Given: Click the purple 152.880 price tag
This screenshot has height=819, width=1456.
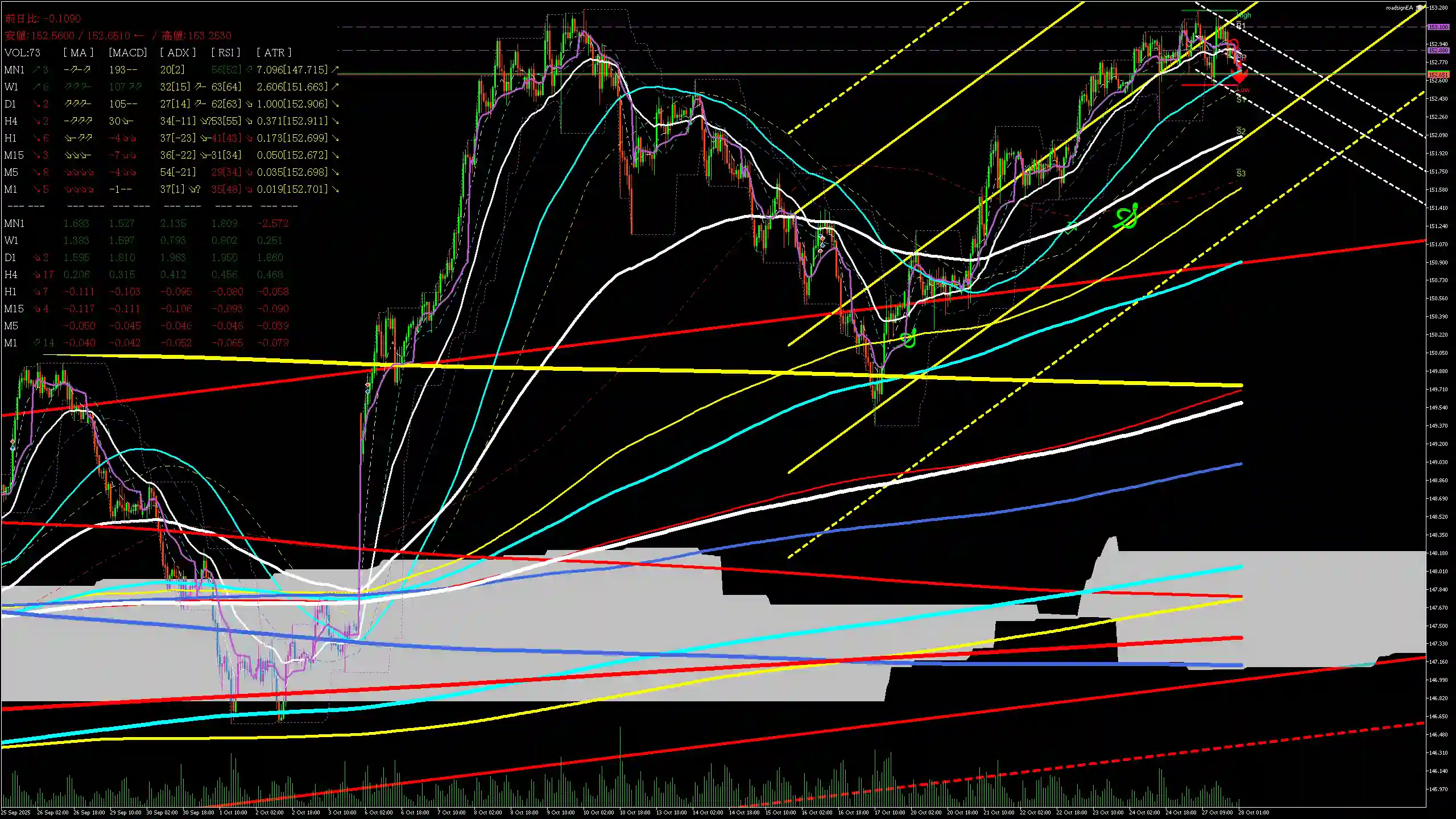Looking at the screenshot, I should (x=1438, y=50).
